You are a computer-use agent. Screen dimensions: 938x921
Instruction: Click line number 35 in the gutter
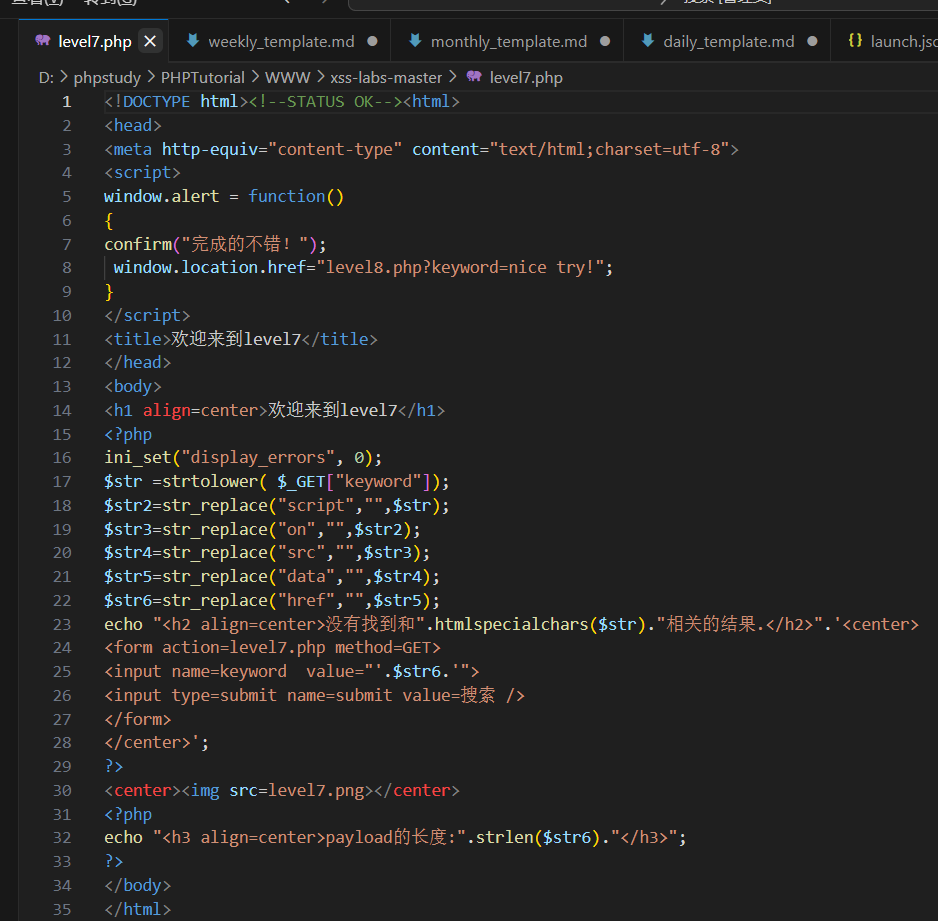click(x=62, y=910)
